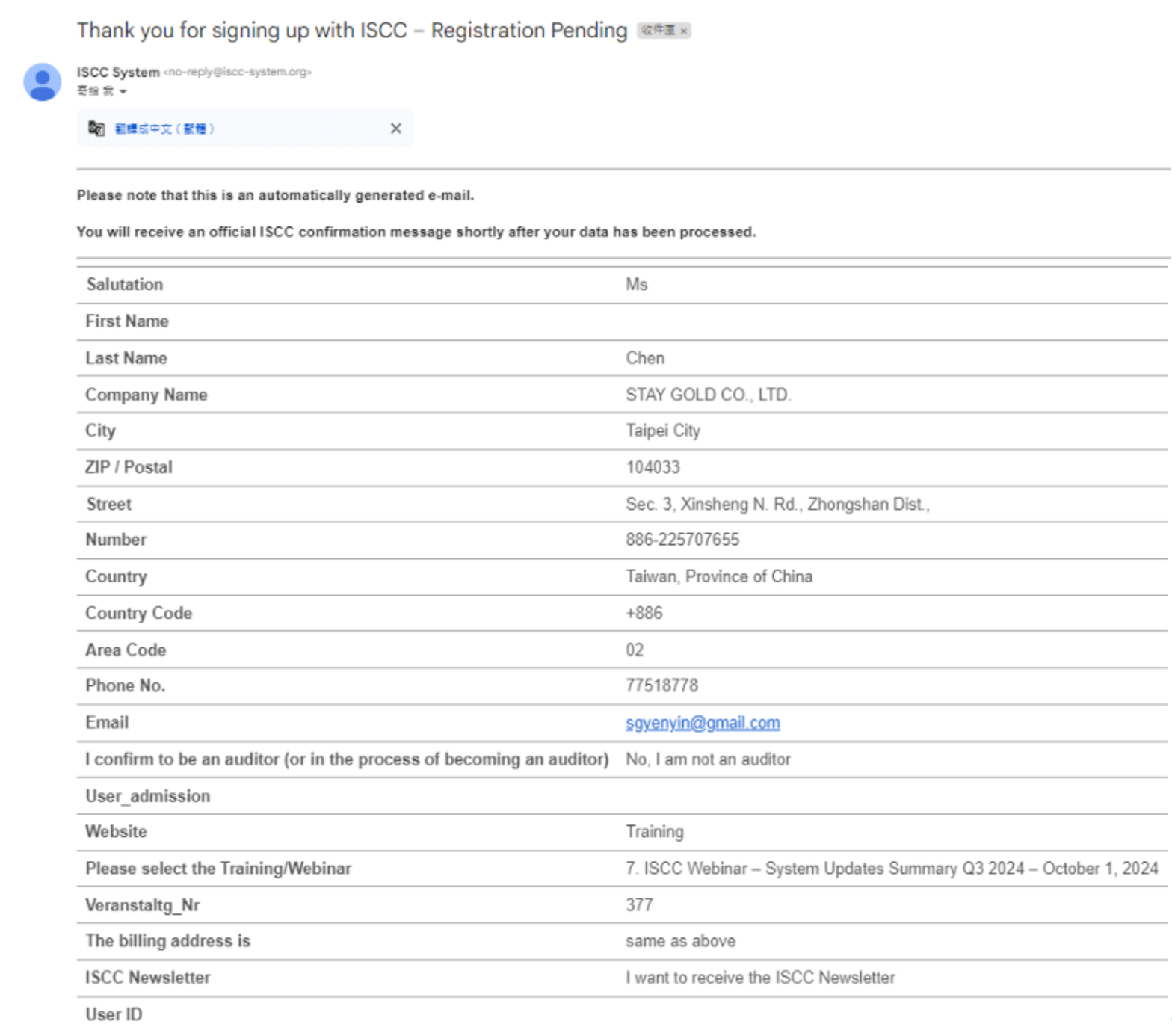Click 'The billing address is' label
The height and width of the screenshot is (1036, 1172).
168,941
